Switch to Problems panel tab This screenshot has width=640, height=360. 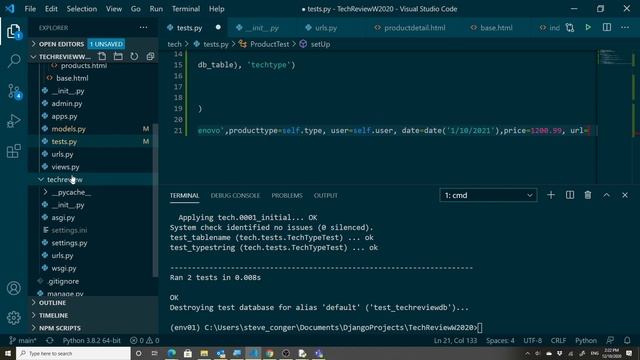pos(287,196)
